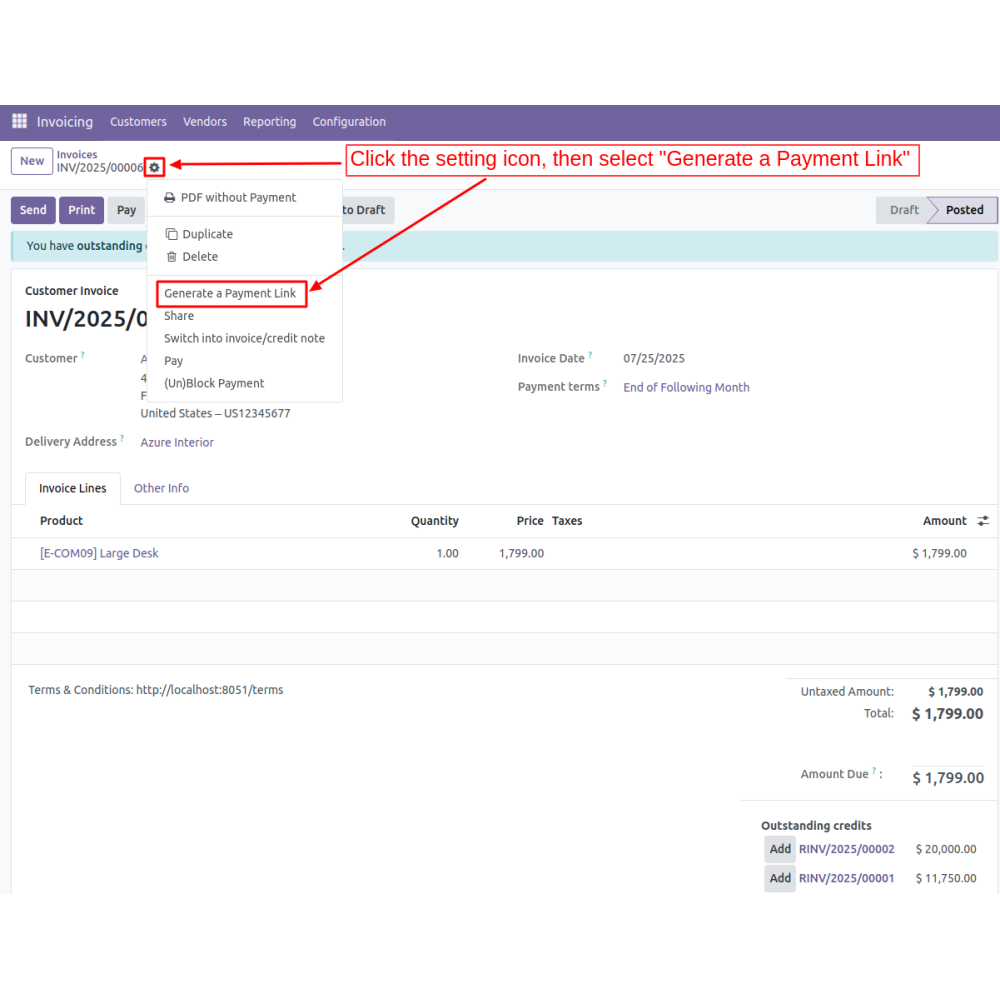This screenshot has height=1000, width=1000.
Task: Expand the Reporting menu
Action: click(x=269, y=122)
